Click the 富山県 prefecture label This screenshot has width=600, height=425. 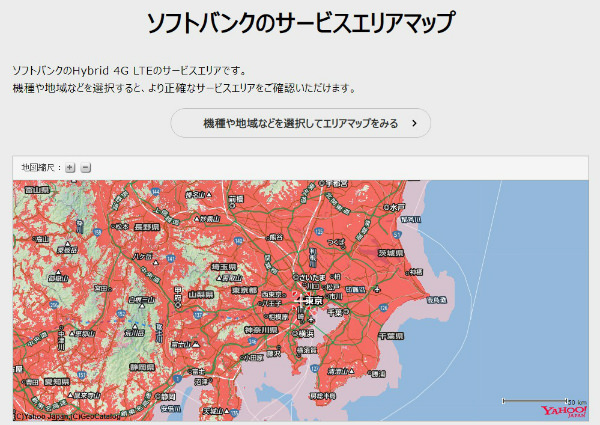click(x=38, y=190)
